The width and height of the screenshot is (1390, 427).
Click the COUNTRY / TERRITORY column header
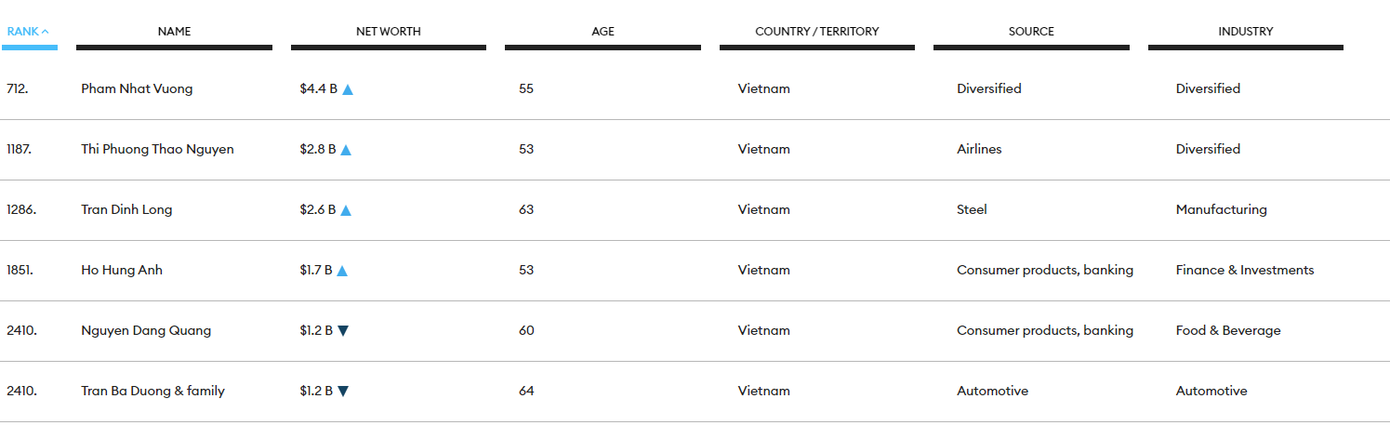(816, 32)
